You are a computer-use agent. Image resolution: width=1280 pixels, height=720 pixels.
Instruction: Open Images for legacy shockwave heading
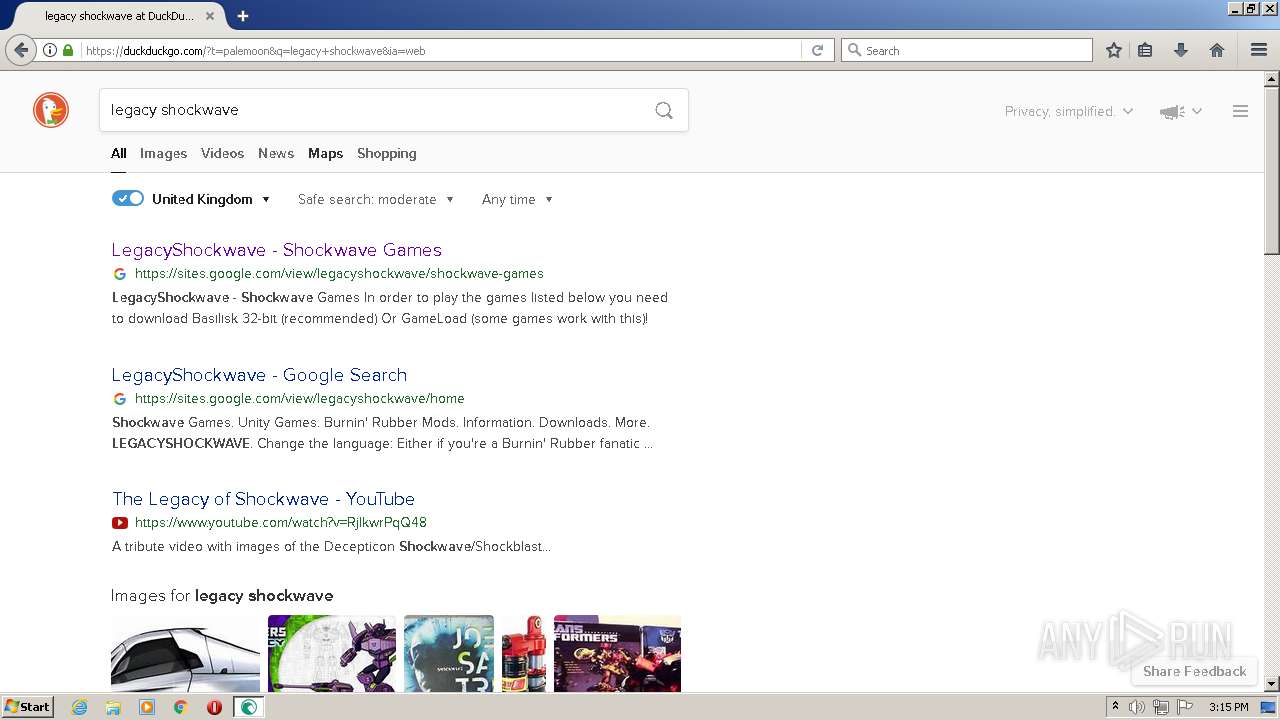[x=222, y=596]
